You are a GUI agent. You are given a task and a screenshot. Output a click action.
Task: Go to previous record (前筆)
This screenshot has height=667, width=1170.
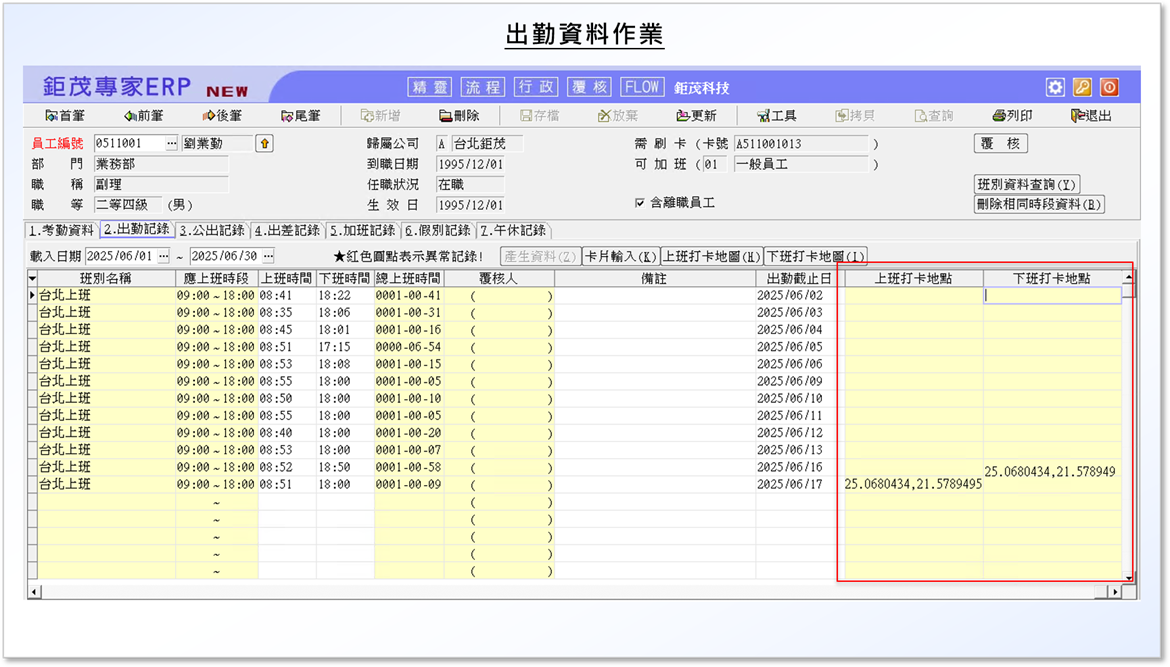[143, 116]
